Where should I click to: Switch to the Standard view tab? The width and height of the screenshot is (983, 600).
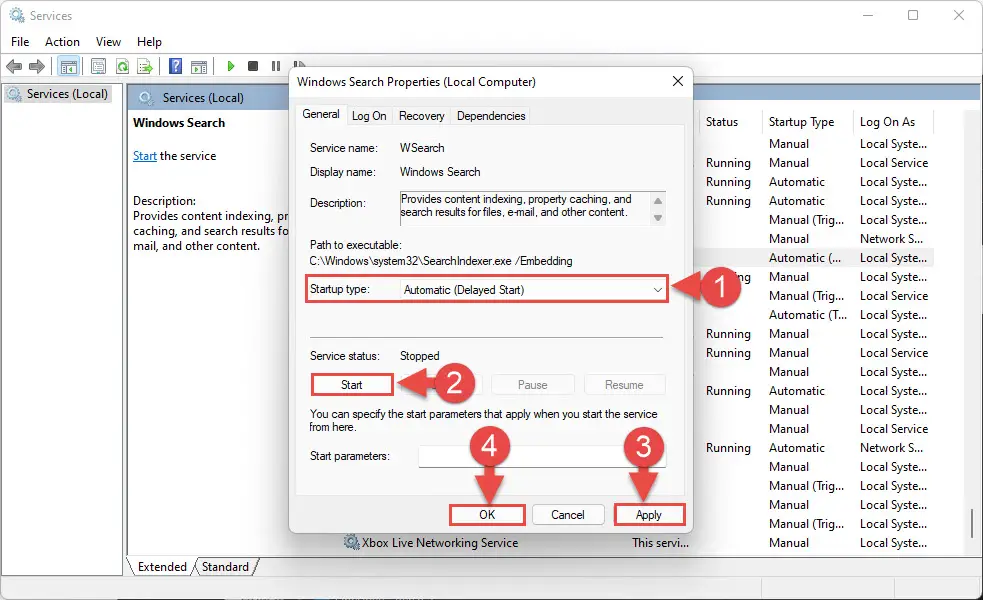tap(225, 567)
